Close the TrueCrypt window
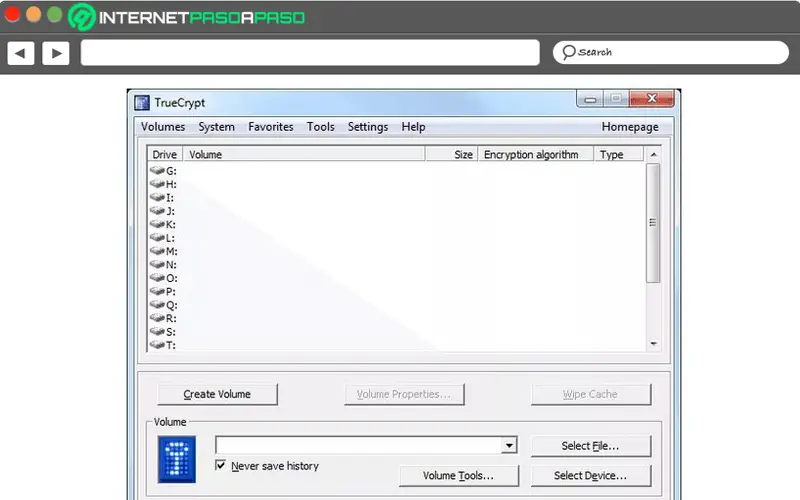800x500 pixels. [x=652, y=98]
